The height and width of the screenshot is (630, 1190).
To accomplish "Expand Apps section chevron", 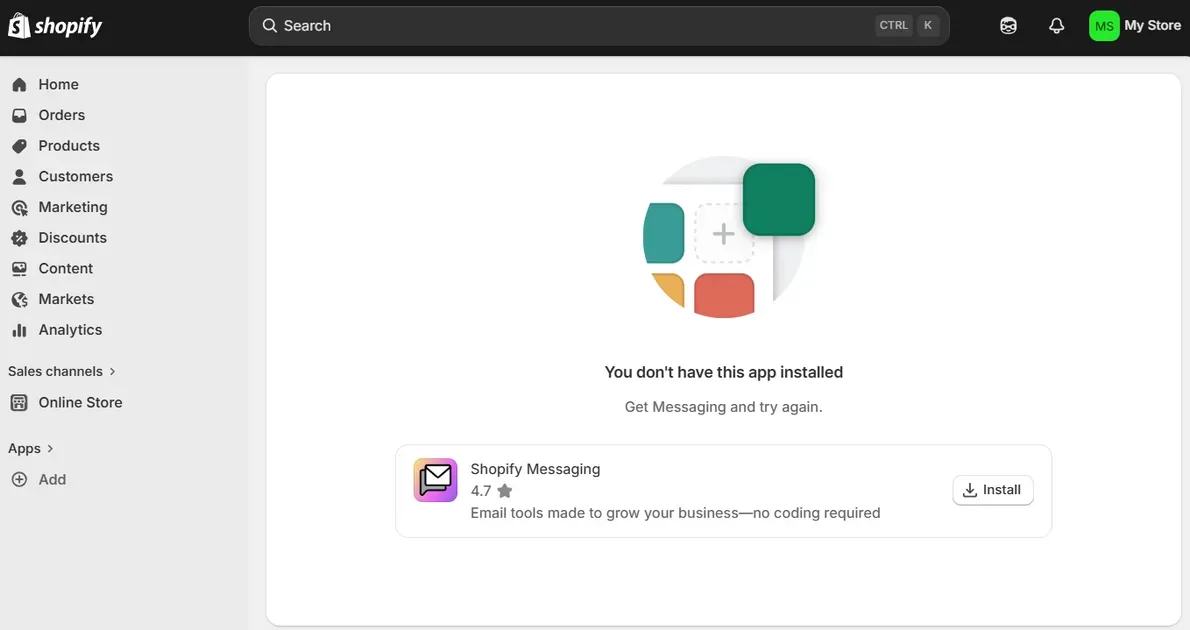I will tap(50, 449).
